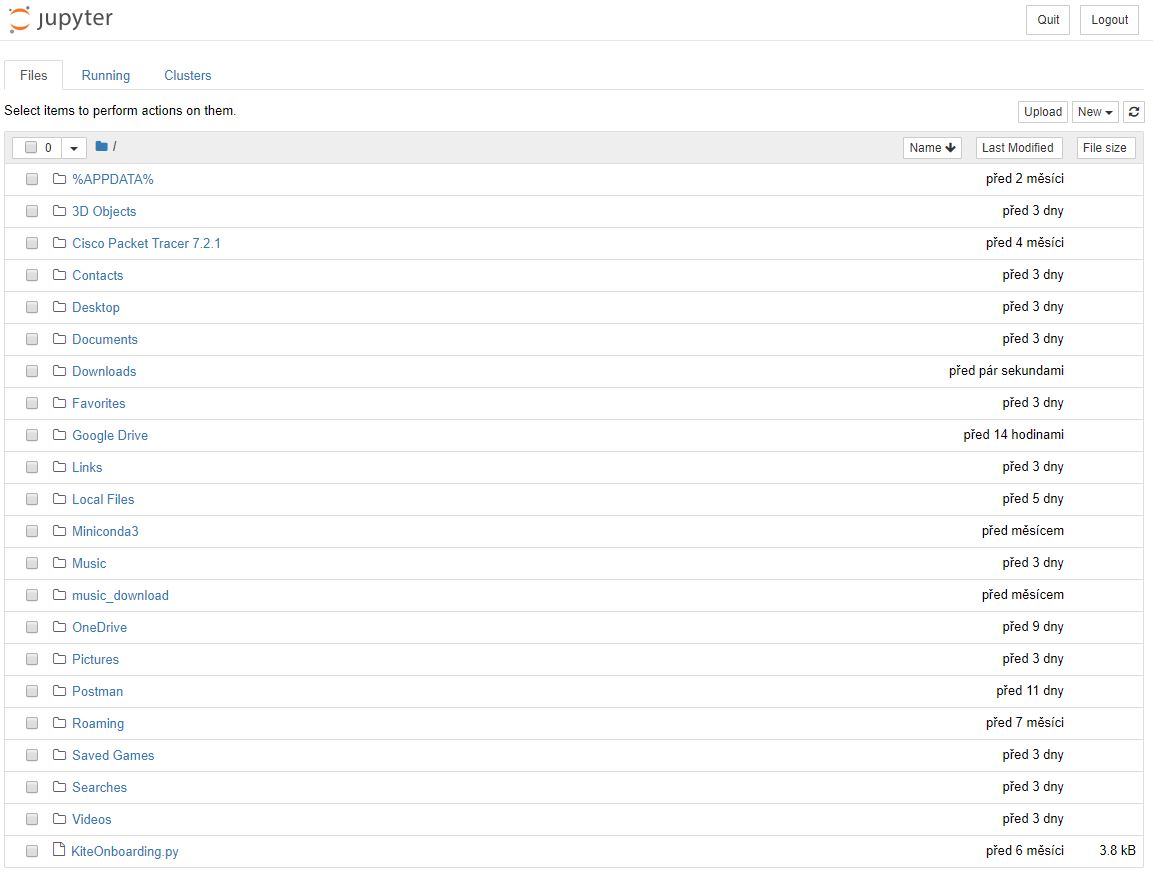Open the KiteOnboarding.py file link
Image resolution: width=1153 pixels, height=891 pixels.
click(125, 851)
